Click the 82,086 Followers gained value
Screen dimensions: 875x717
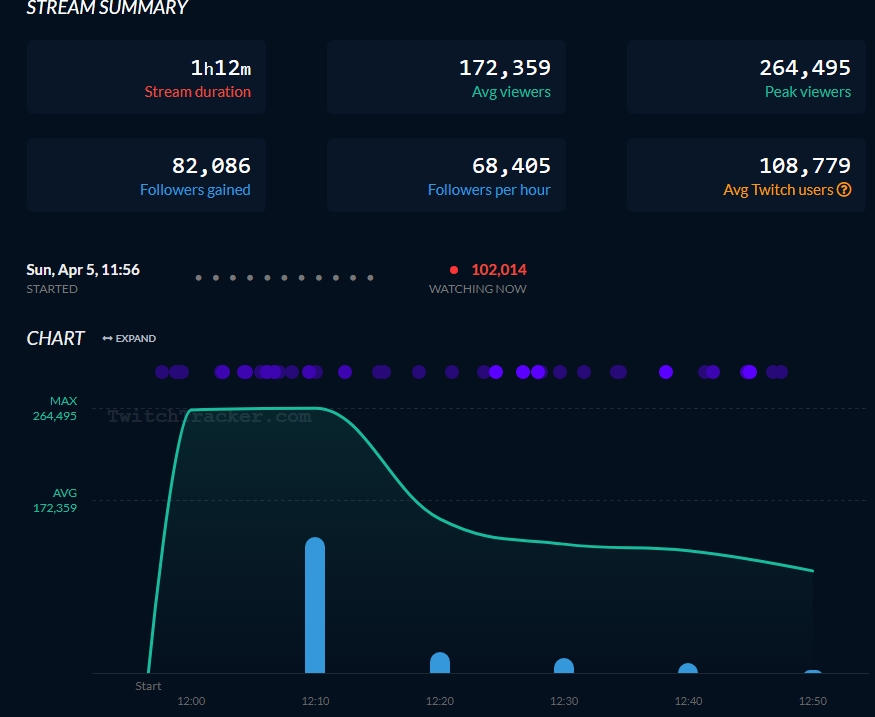pyautogui.click(x=211, y=166)
